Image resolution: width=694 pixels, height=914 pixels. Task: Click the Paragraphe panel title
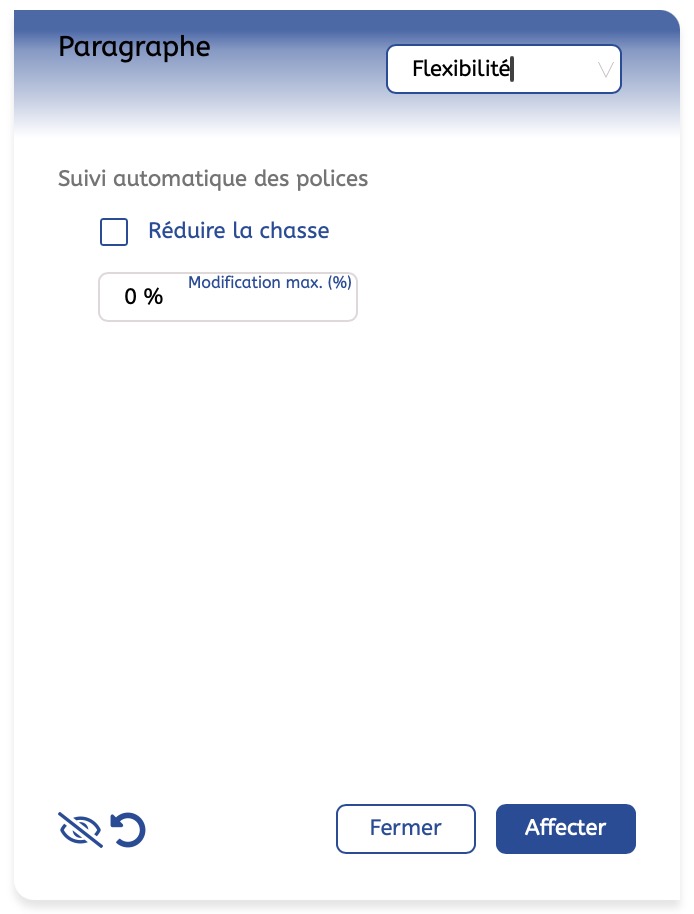click(134, 47)
